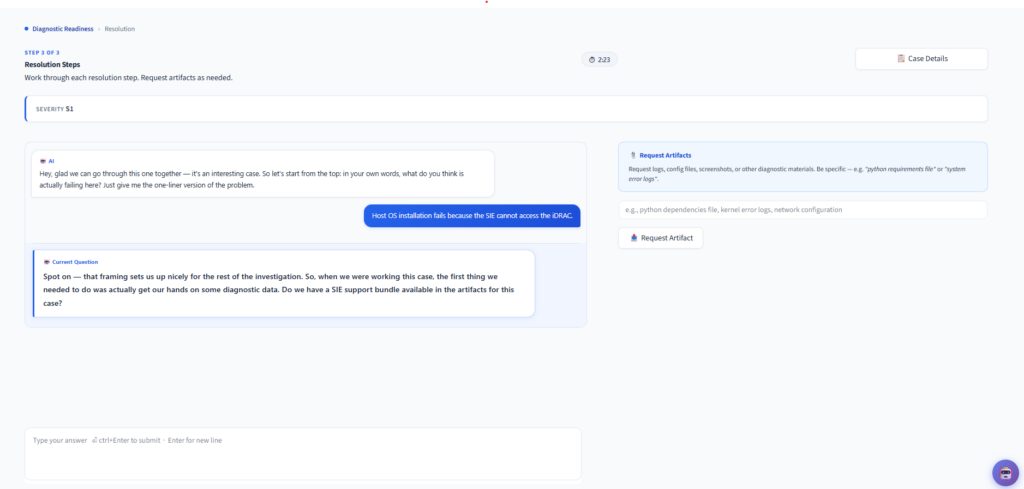Click the 'Resolution Steps' heading
The image size is (1024, 489).
(52, 65)
